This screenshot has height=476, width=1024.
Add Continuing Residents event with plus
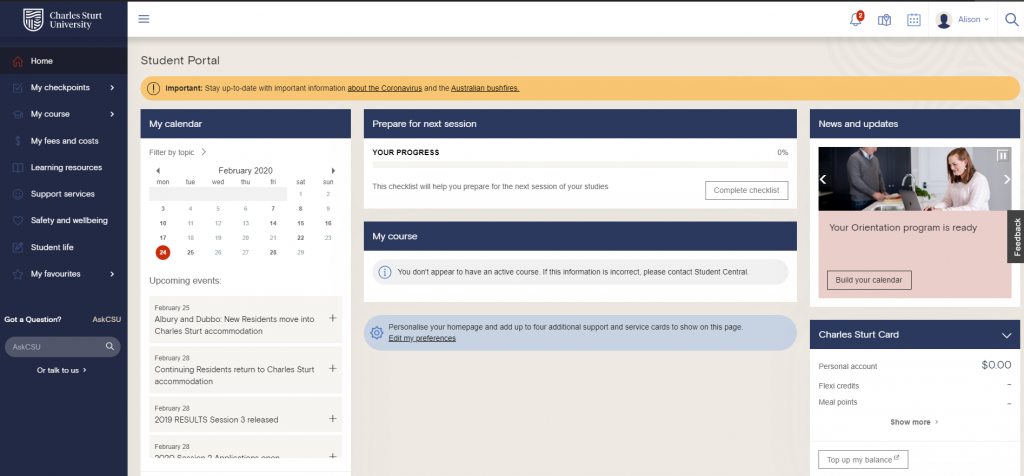tap(332, 368)
